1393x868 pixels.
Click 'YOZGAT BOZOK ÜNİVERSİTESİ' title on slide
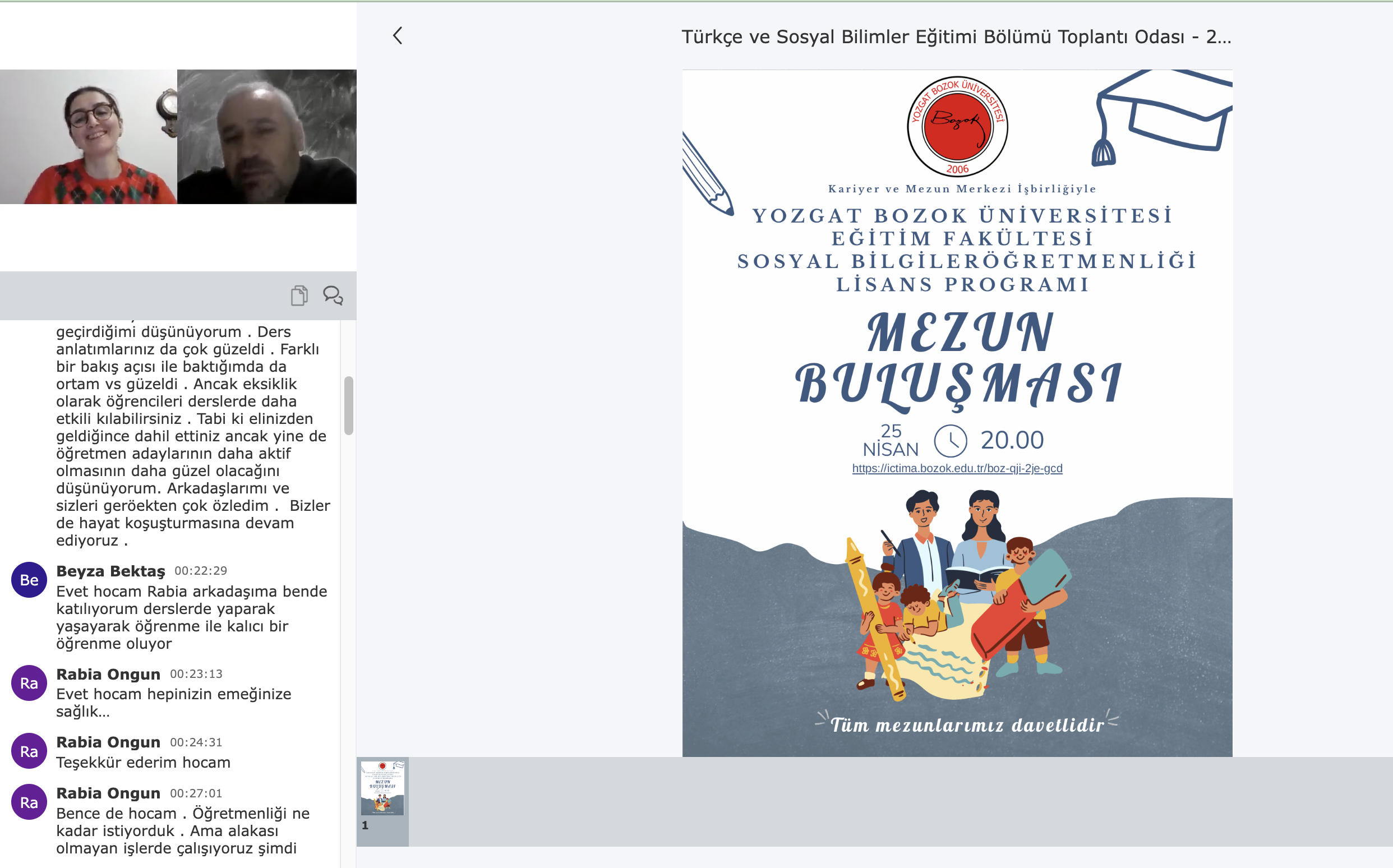[x=962, y=216]
